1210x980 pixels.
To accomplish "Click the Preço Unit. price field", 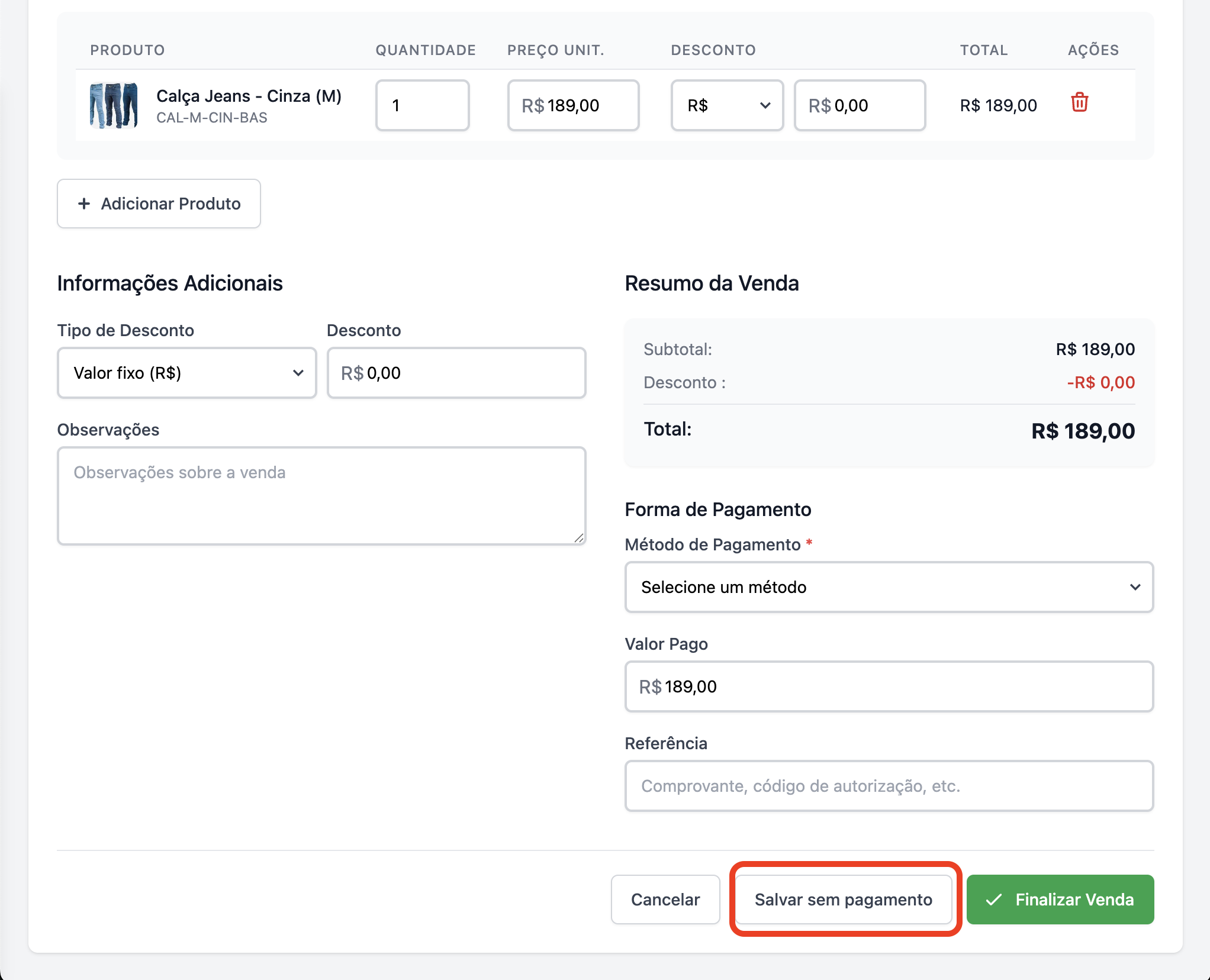I will 573,105.
